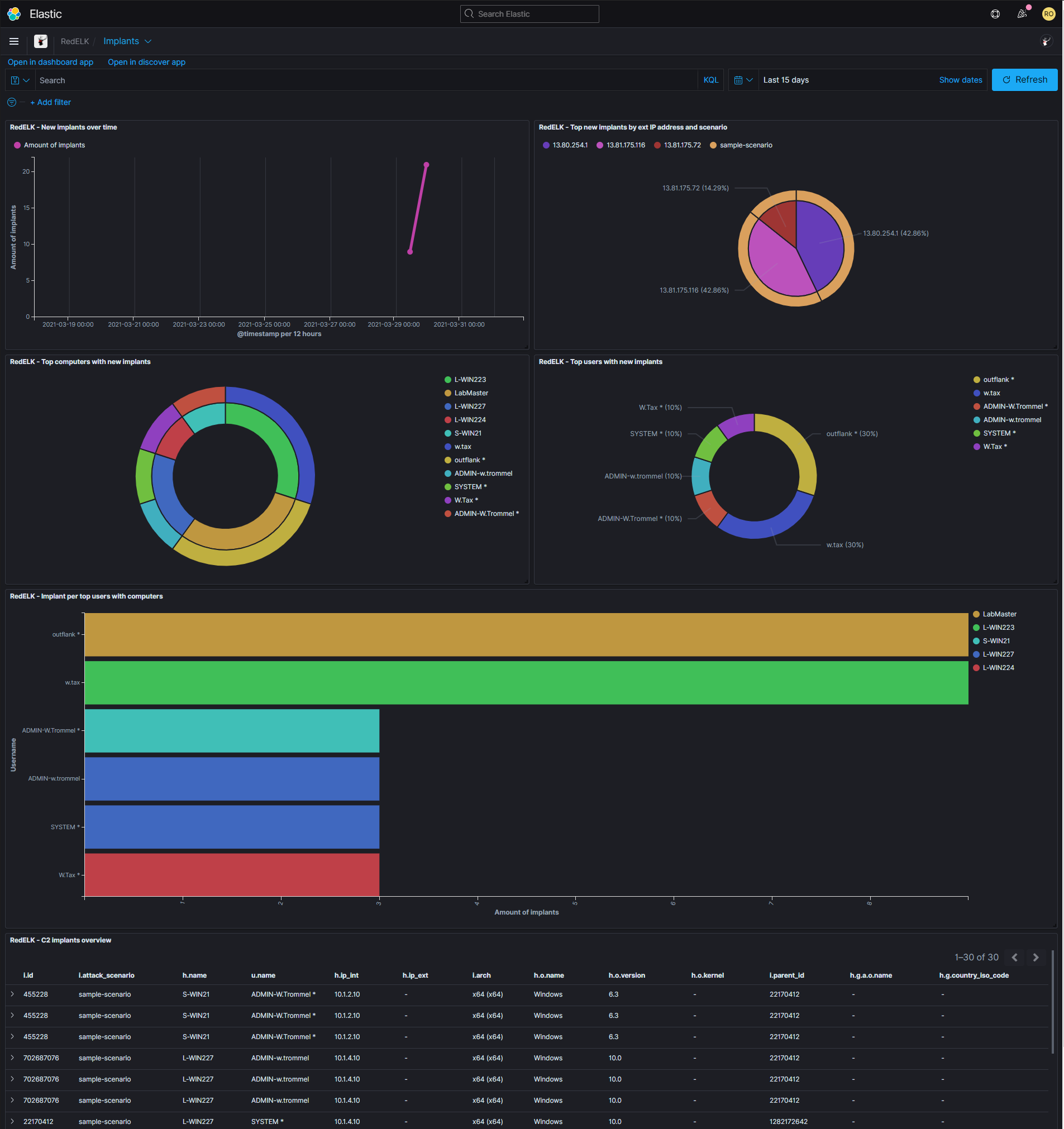
Task: Click the 1–30 of 30 pager text
Action: pos(976,958)
